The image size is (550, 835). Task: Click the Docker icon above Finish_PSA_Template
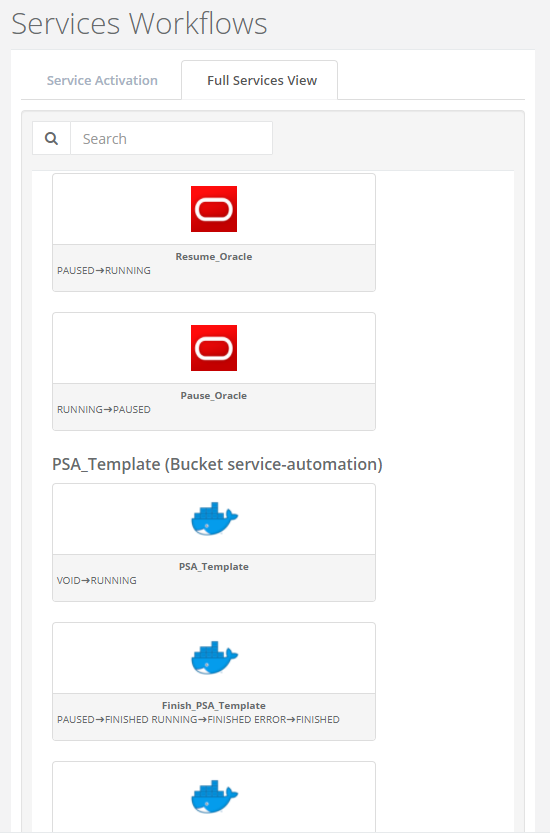pos(215,658)
